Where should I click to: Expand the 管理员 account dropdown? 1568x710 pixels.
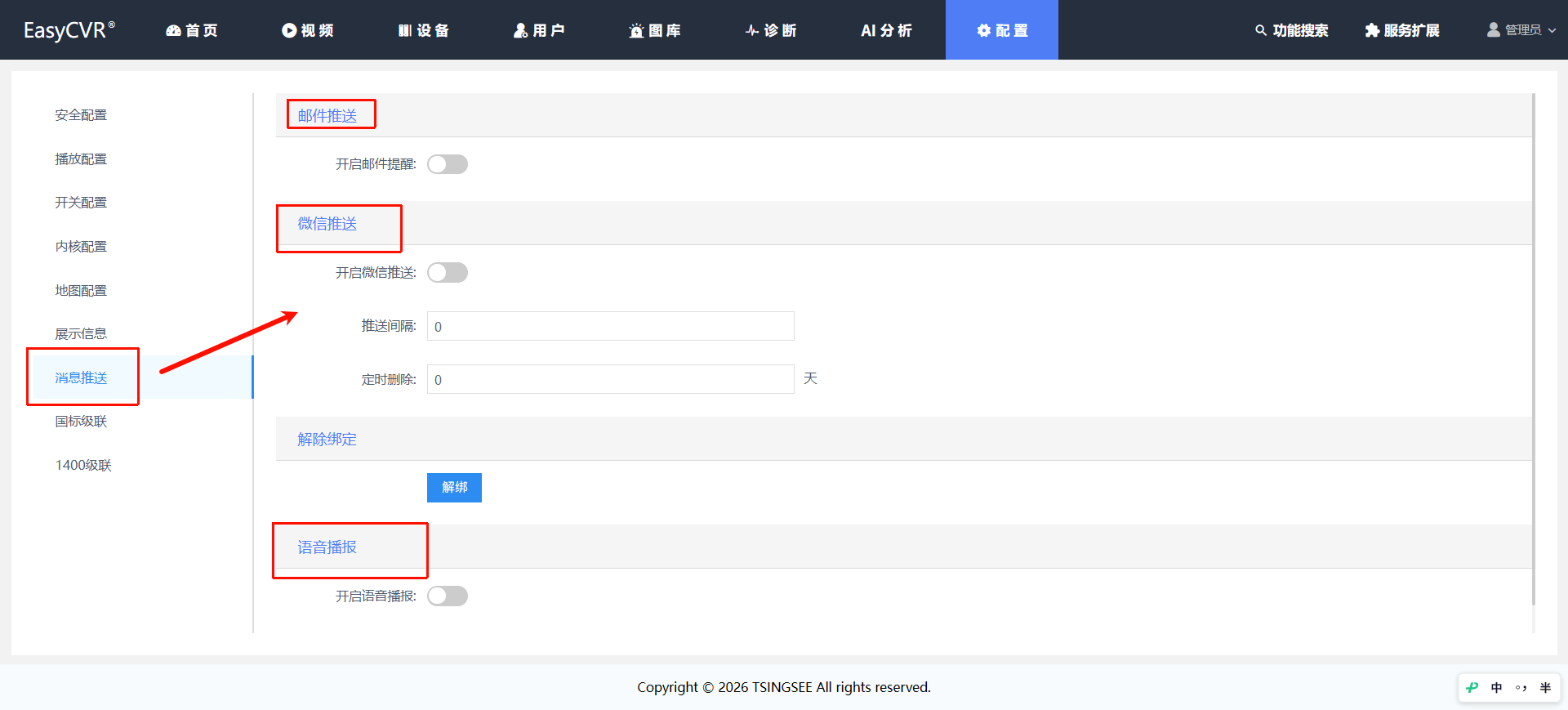pos(1521,30)
